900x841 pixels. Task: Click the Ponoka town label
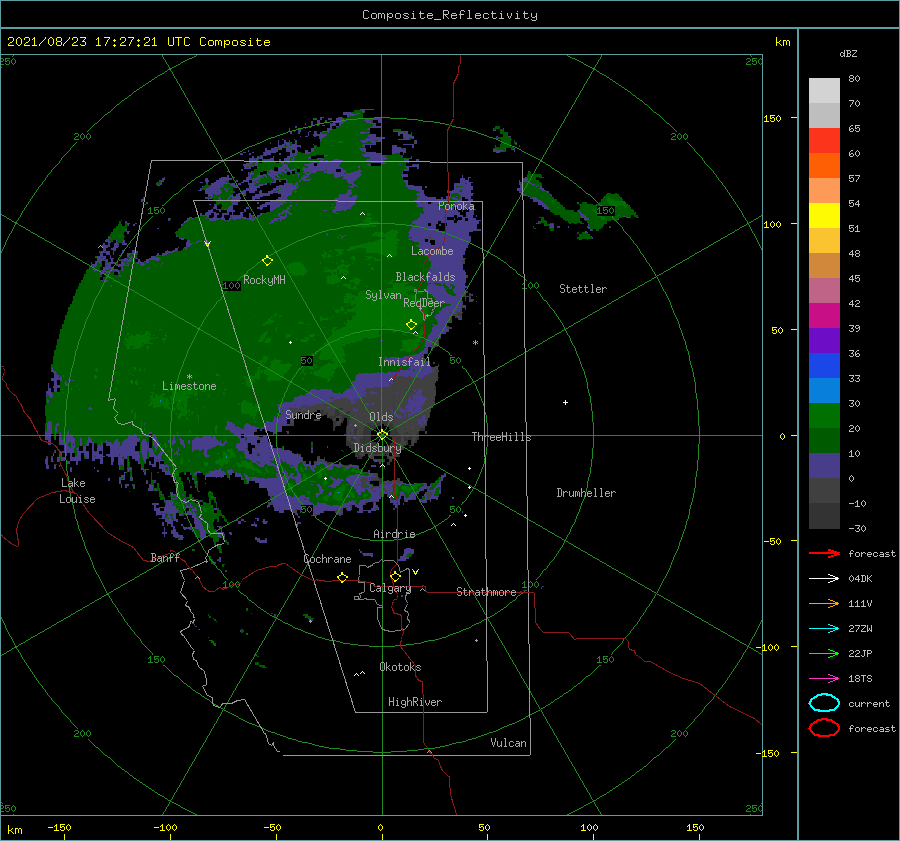456,206
